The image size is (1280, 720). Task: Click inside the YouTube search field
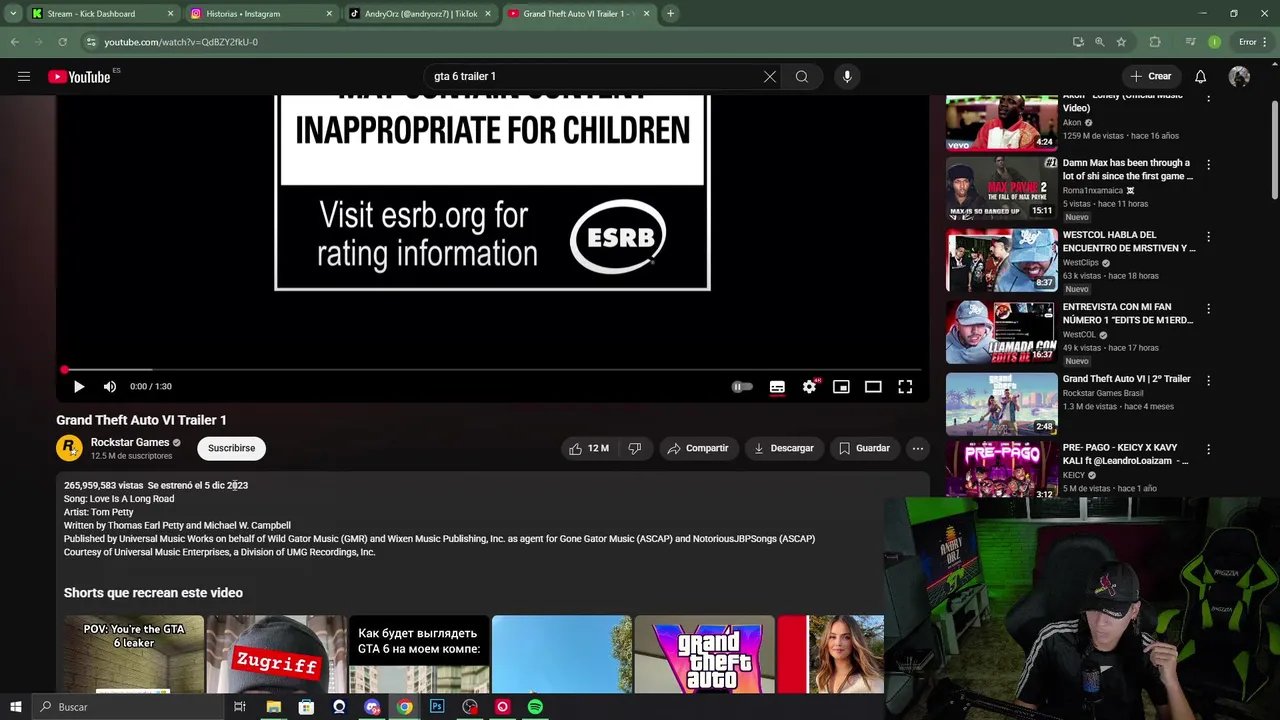point(595,76)
